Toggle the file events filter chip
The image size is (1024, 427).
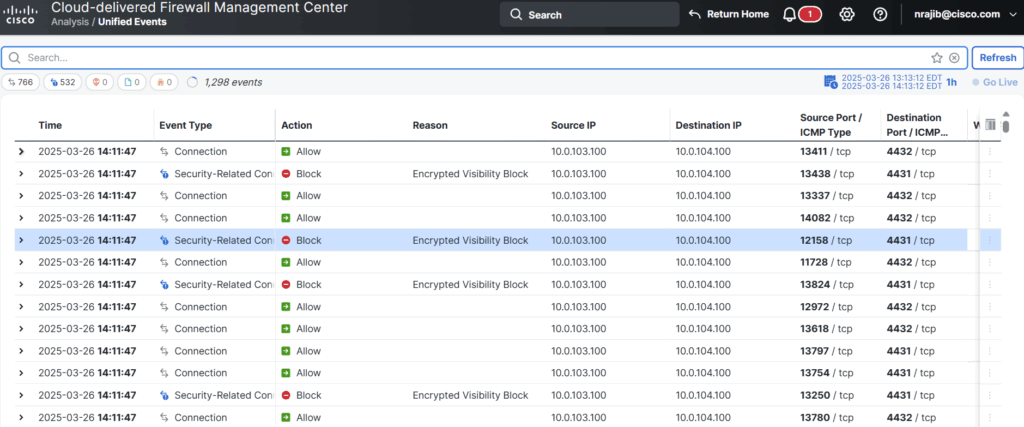point(132,82)
